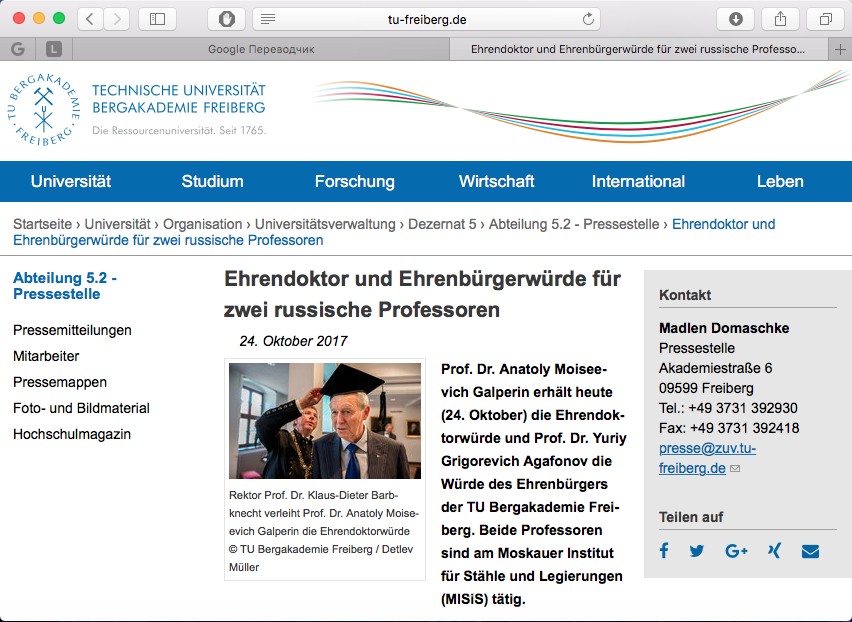The width and height of the screenshot is (852, 622).
Task: Go to Organisation in breadcrumb
Action: point(203,224)
